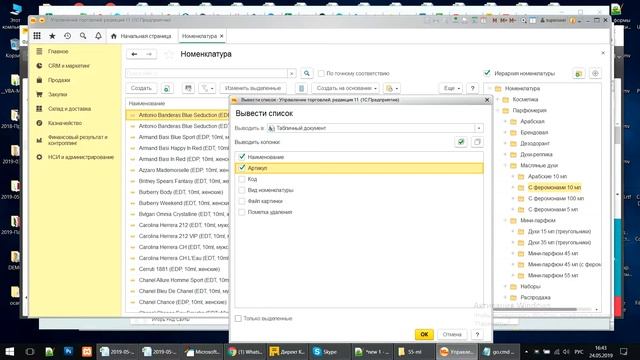This screenshot has width=640, height=360.
Task: Open notifications bell icon
Action: click(98, 36)
